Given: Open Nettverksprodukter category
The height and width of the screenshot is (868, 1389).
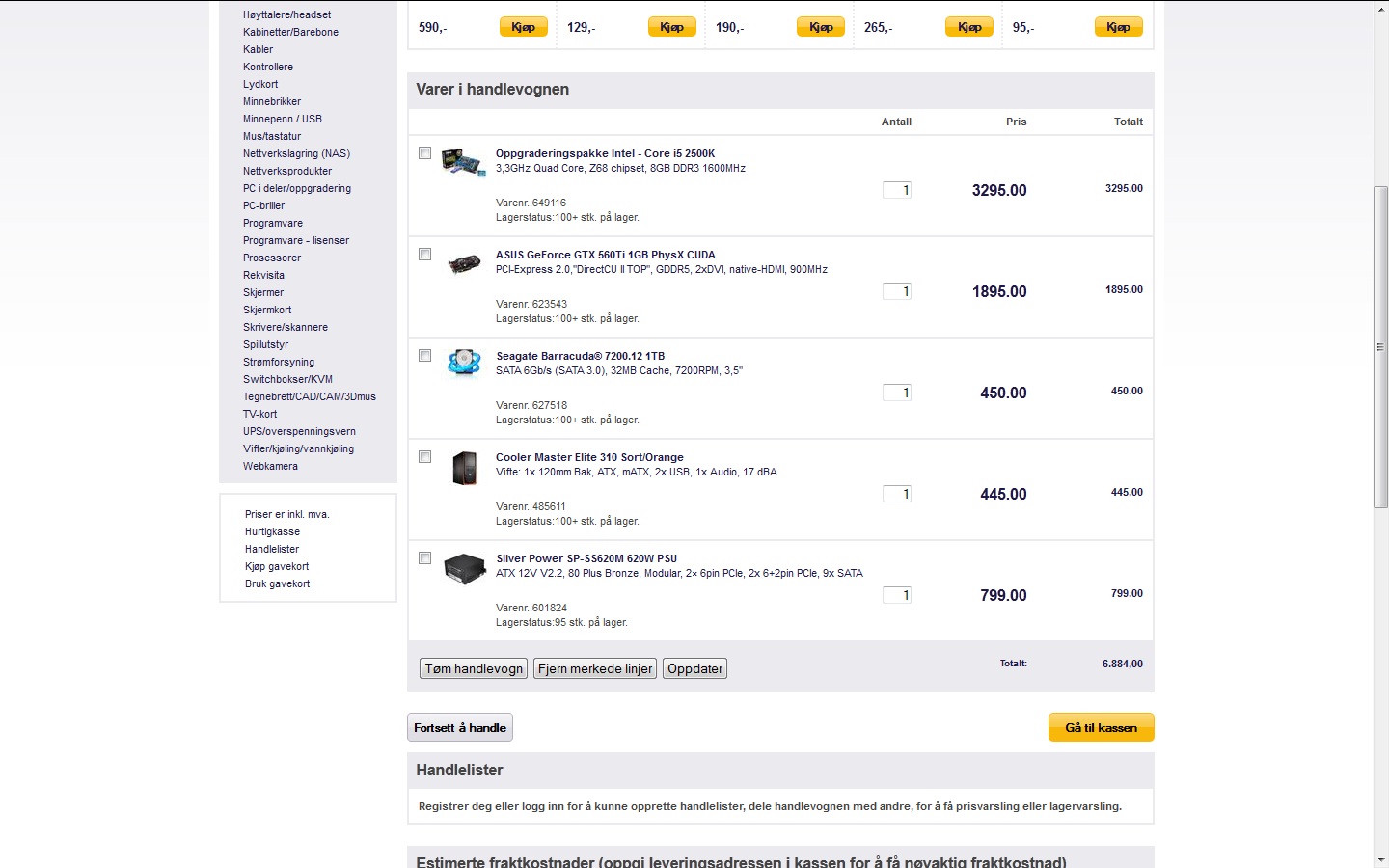Looking at the screenshot, I should (x=287, y=171).
